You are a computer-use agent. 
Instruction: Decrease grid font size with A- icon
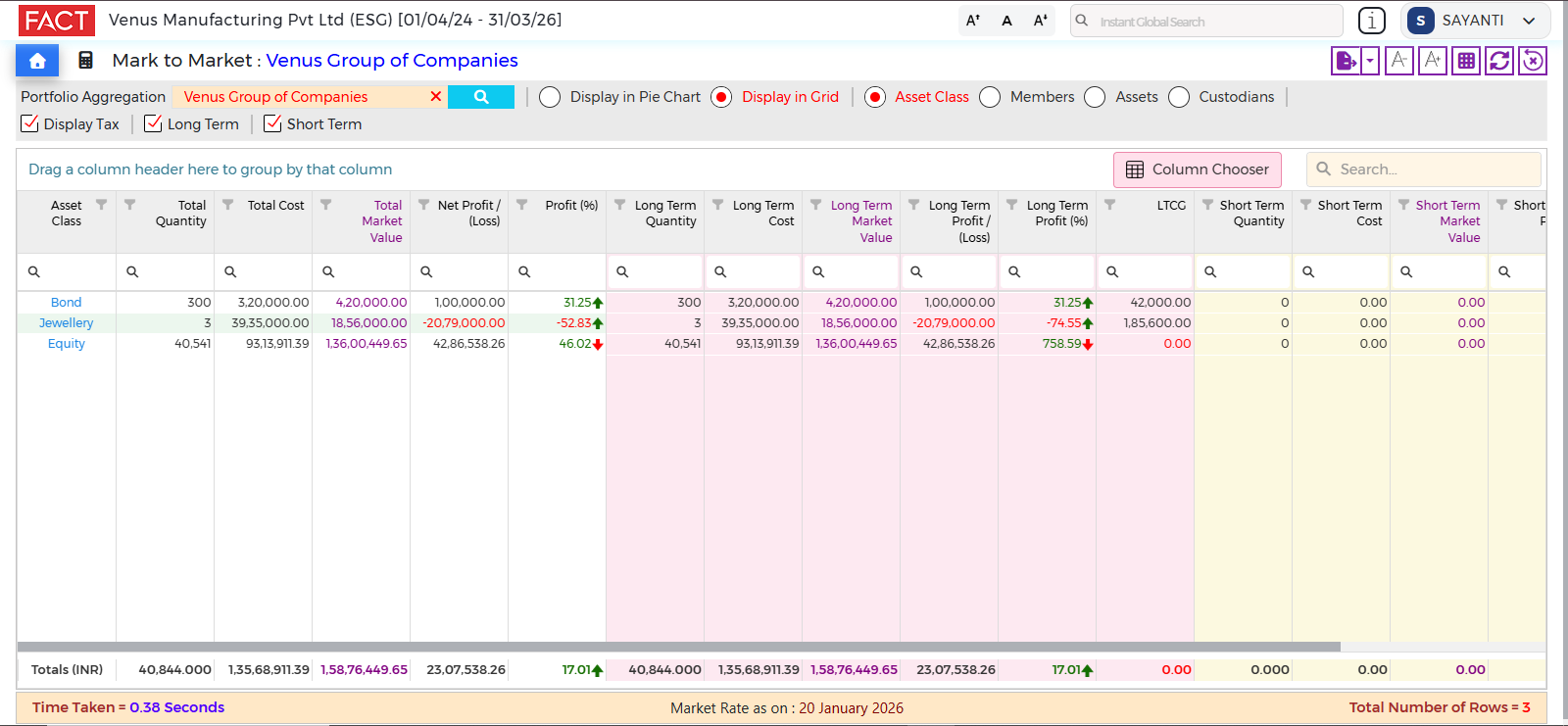[x=1399, y=61]
